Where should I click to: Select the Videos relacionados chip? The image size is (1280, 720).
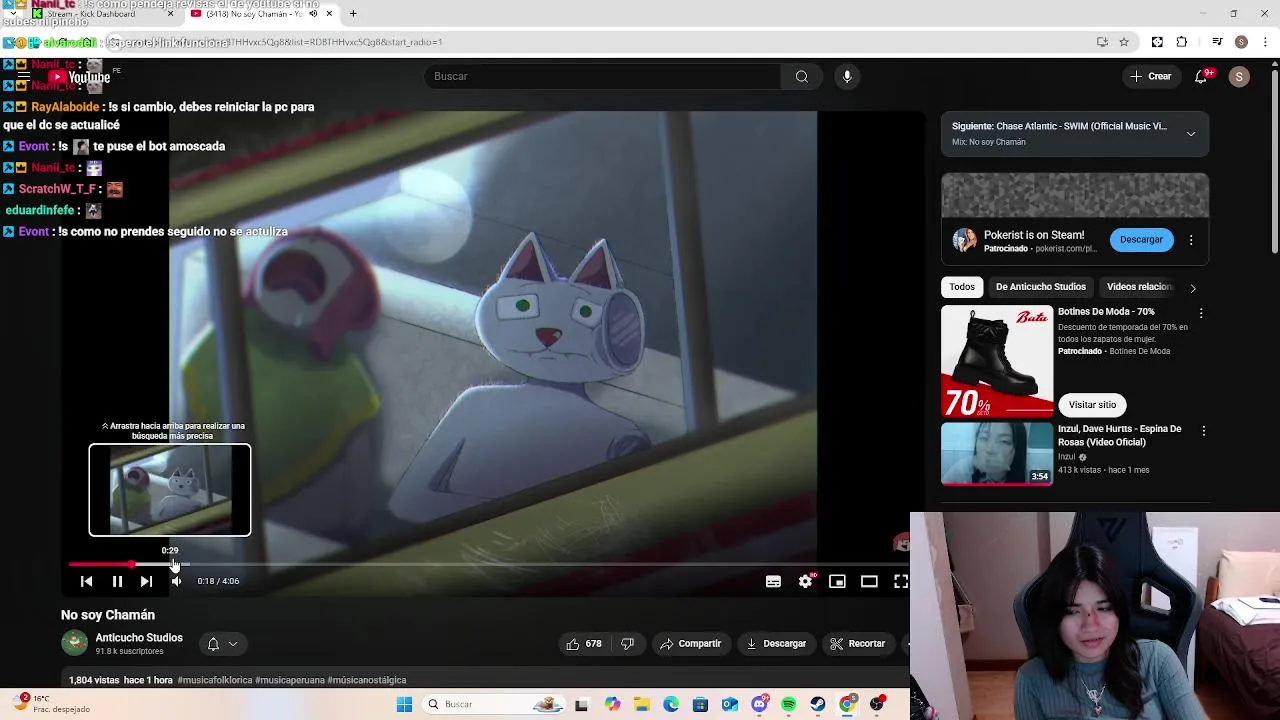[1138, 287]
